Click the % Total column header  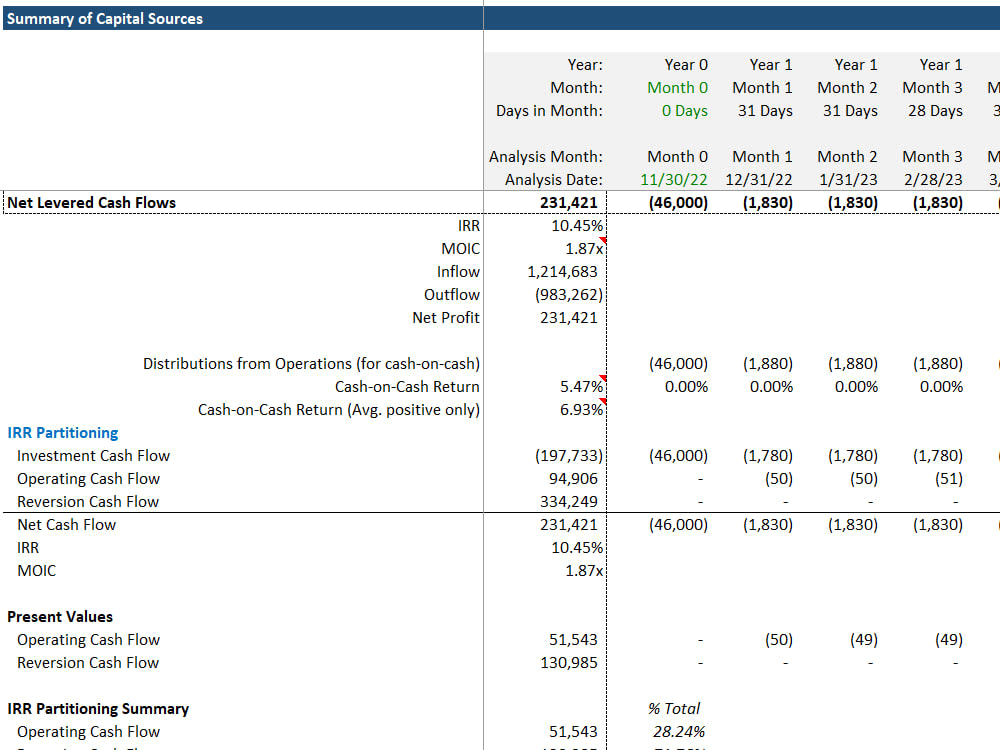click(673, 709)
